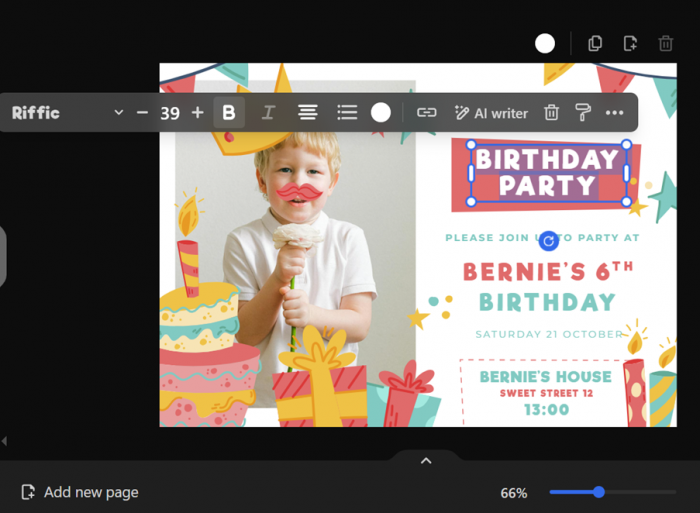
Task: Open the list style options
Action: tap(347, 113)
